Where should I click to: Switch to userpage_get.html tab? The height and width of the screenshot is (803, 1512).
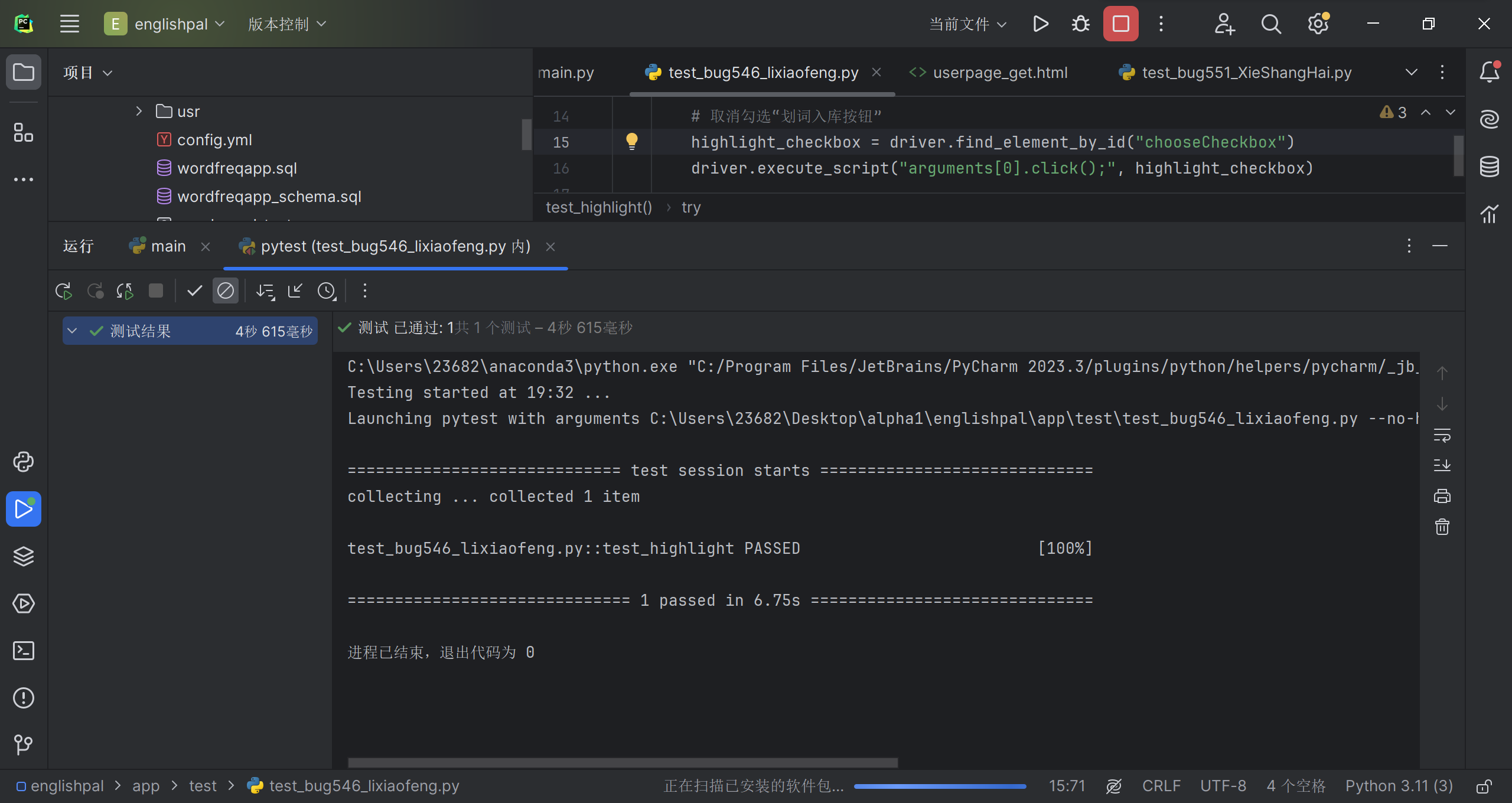tap(999, 73)
